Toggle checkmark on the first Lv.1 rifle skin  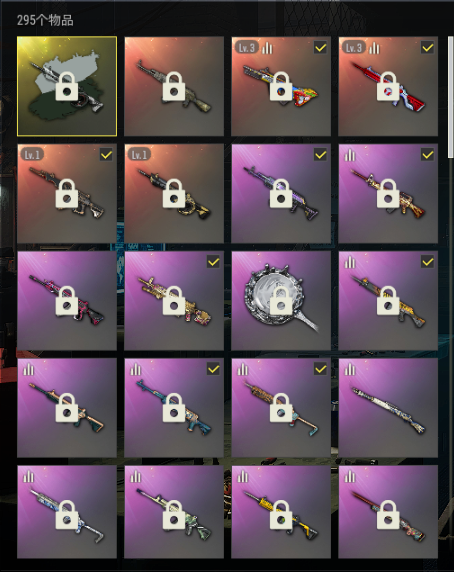pos(106,155)
